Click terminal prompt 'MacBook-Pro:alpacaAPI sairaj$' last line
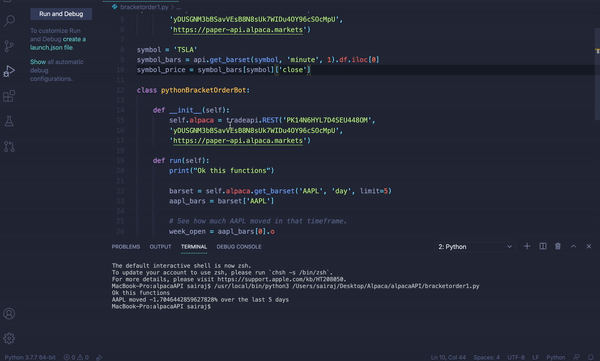Screen dimensions: 600x361 pos(161,306)
